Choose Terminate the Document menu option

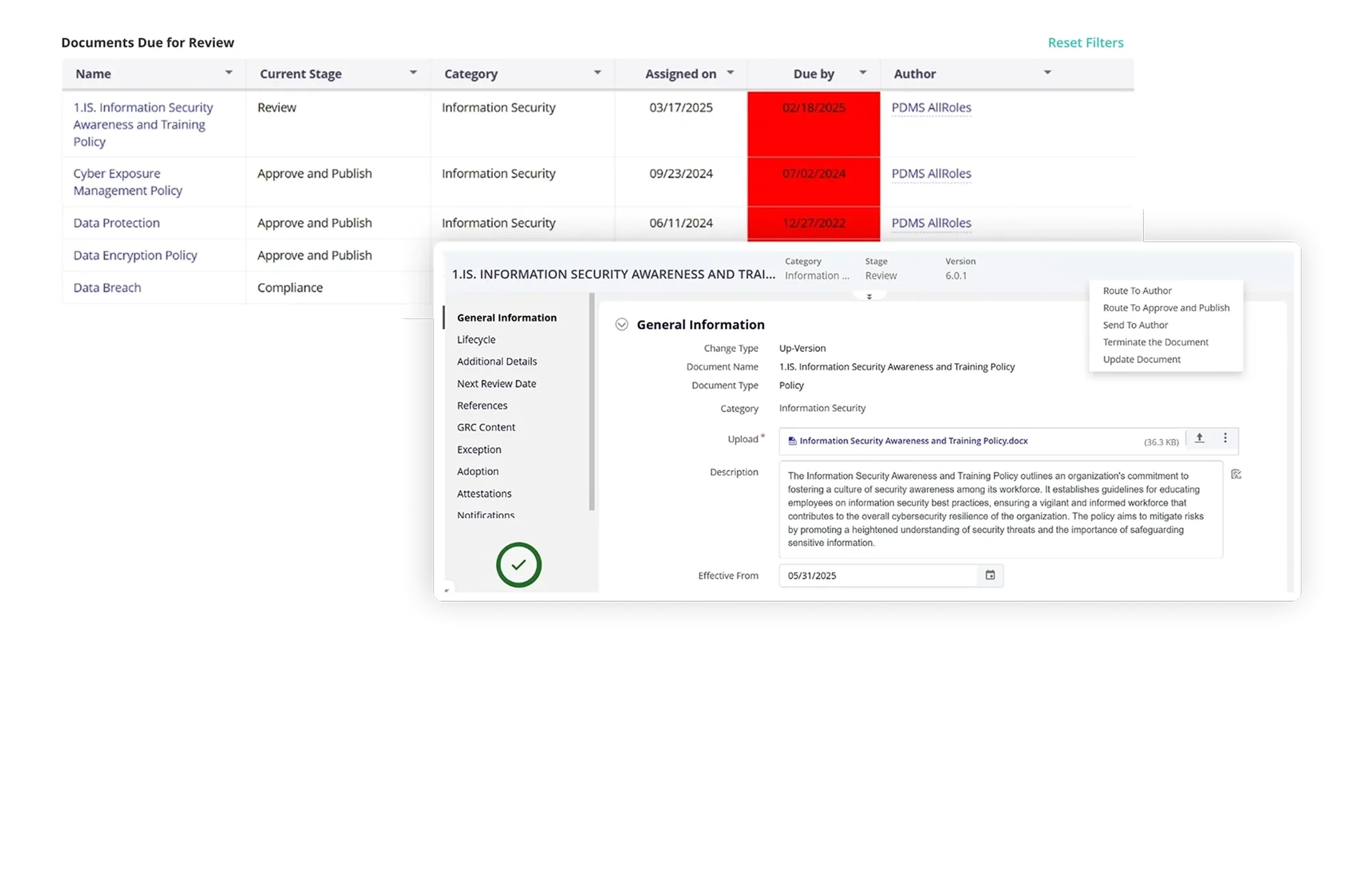(1155, 342)
